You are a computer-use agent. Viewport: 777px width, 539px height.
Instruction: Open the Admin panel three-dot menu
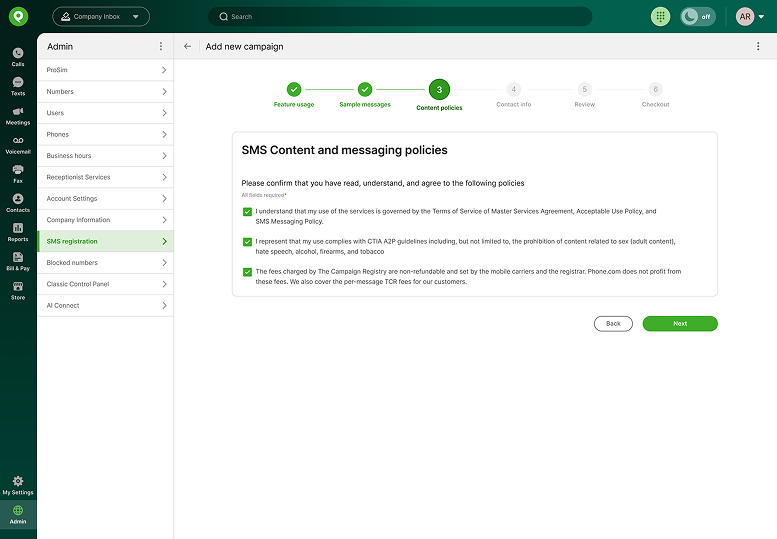coord(161,46)
